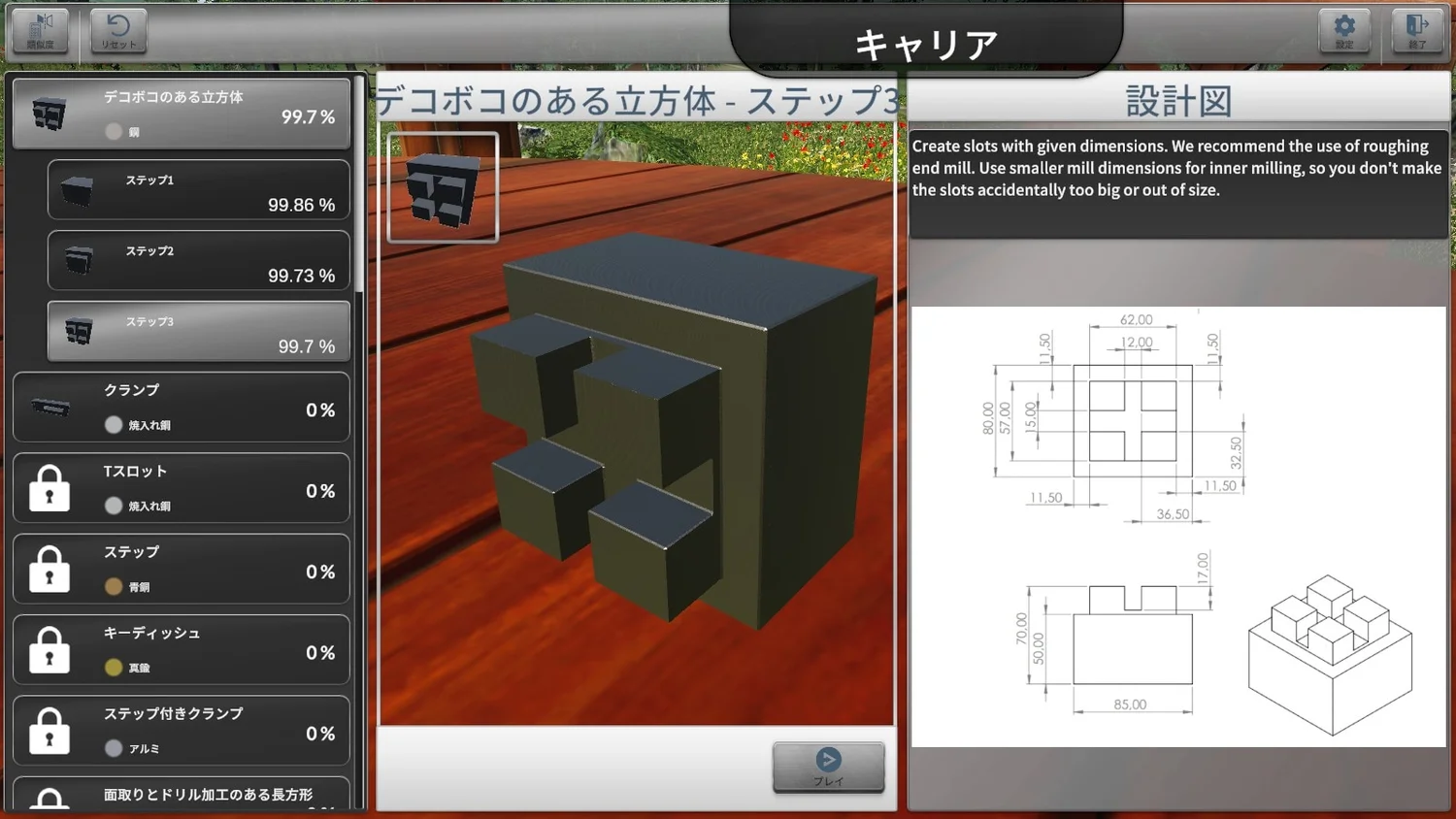The width and height of the screenshot is (1456, 819).
Task: Click the クランプ part model icon
Action: click(x=50, y=408)
